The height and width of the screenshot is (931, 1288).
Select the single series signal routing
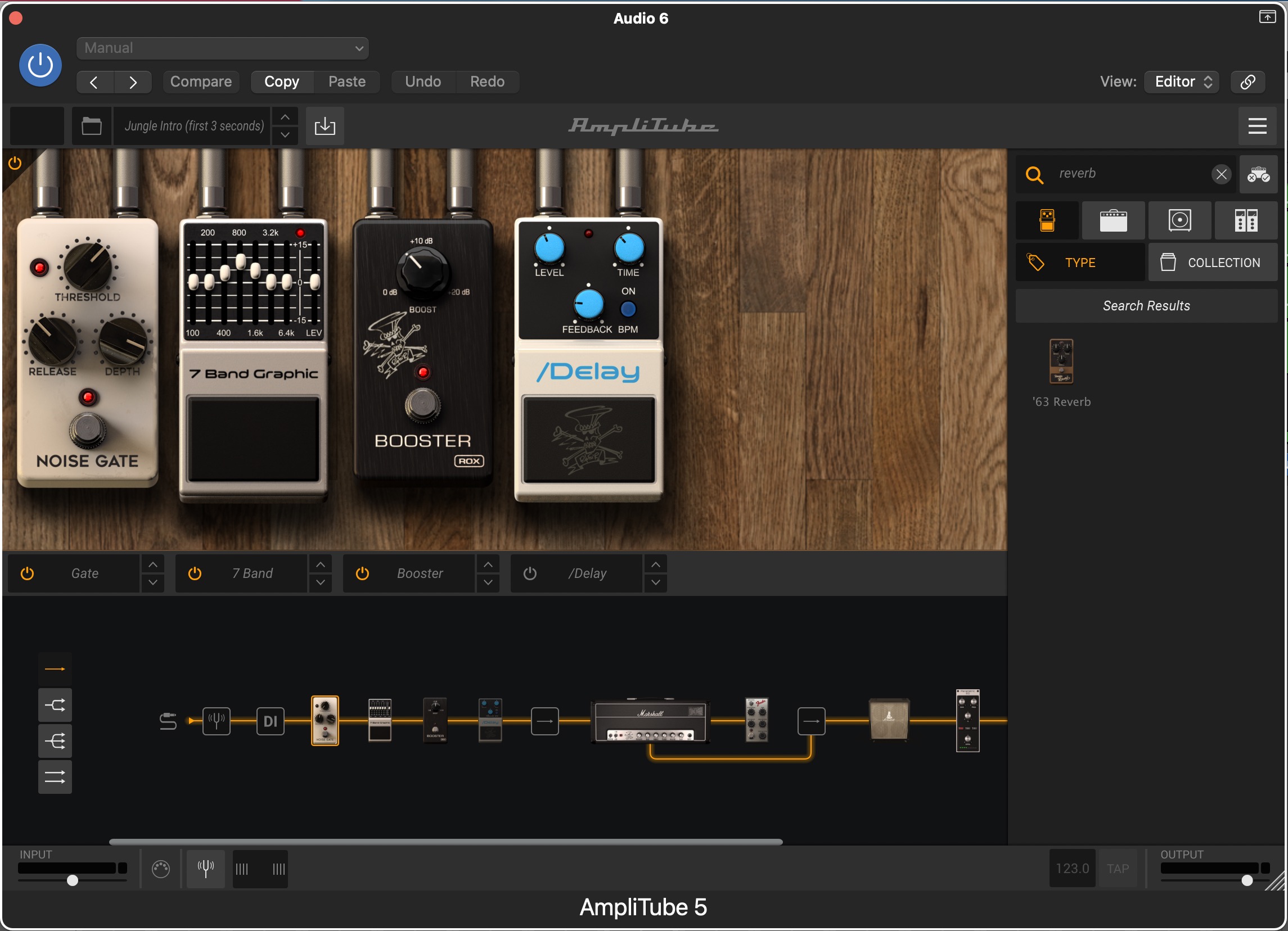pos(55,670)
